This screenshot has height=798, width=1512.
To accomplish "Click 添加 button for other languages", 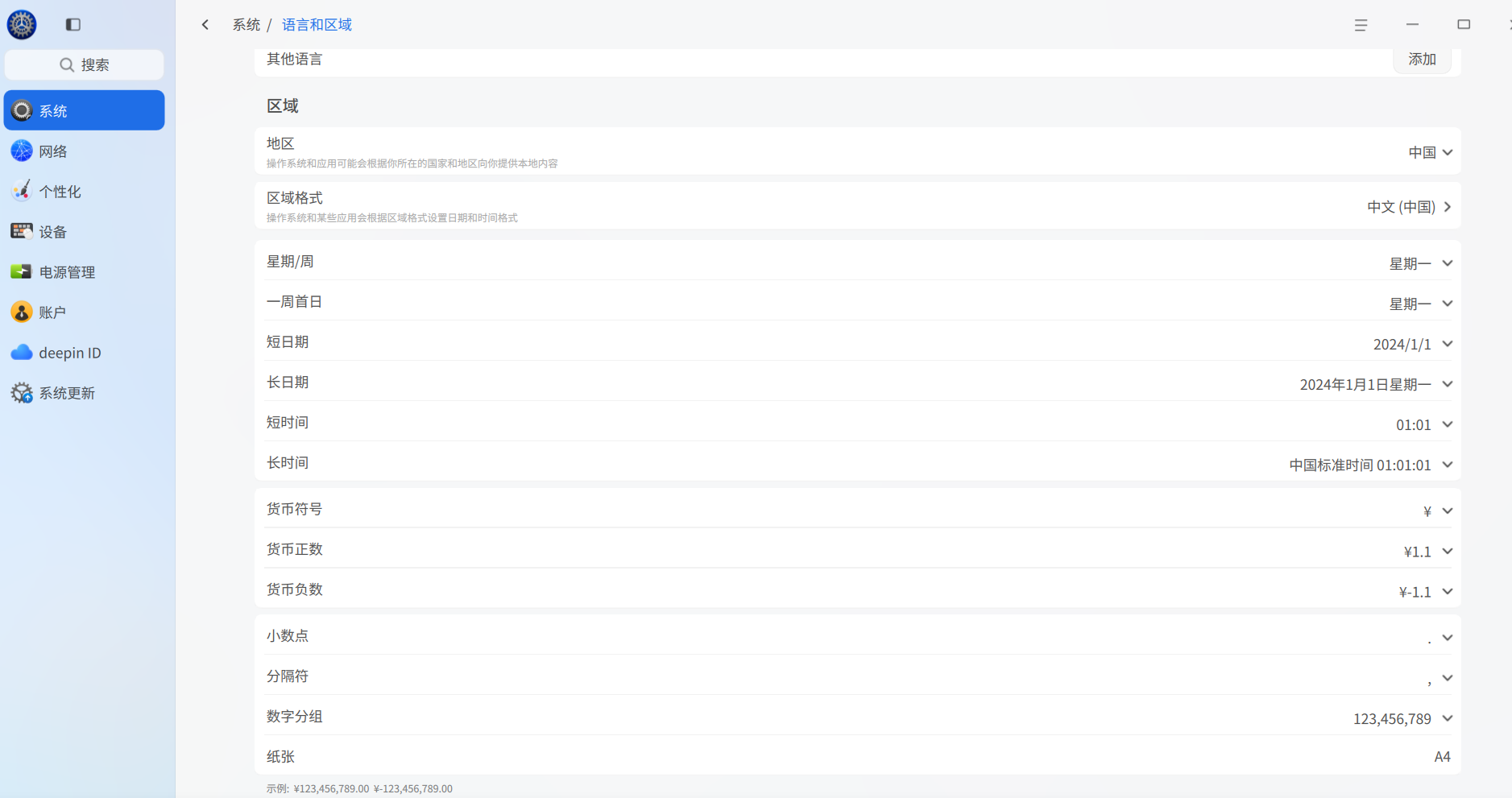I will coord(1422,59).
